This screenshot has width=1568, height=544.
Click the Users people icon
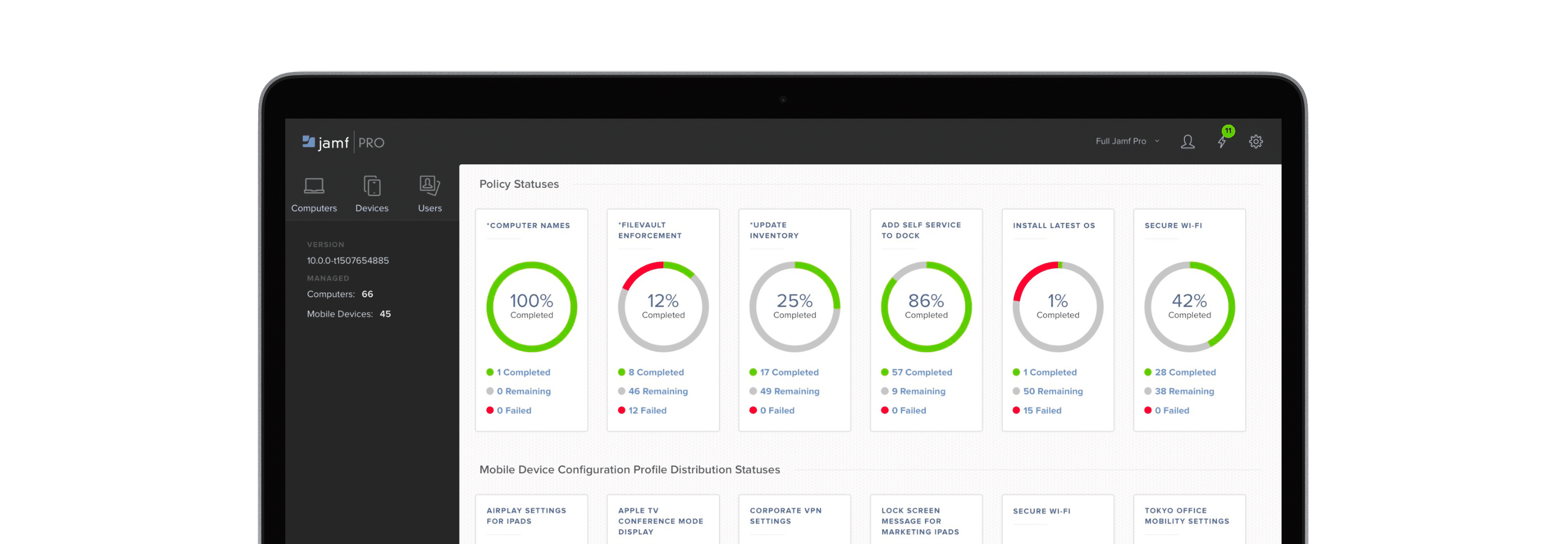[x=430, y=186]
